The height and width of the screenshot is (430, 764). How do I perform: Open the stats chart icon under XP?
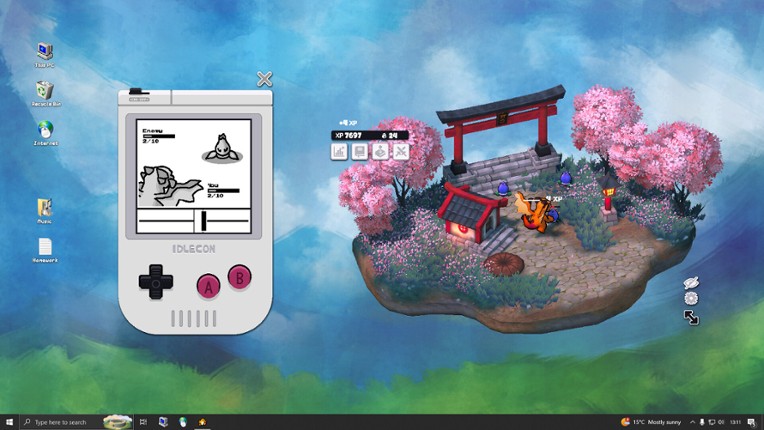[339, 152]
